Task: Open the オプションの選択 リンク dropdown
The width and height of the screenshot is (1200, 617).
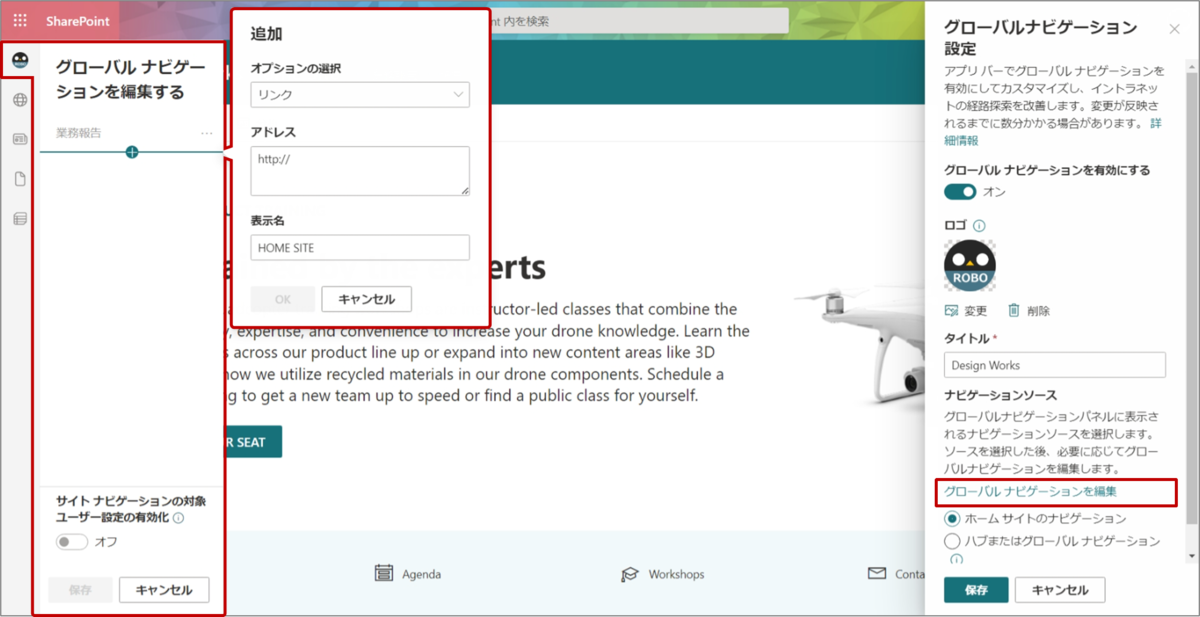Action: click(360, 95)
